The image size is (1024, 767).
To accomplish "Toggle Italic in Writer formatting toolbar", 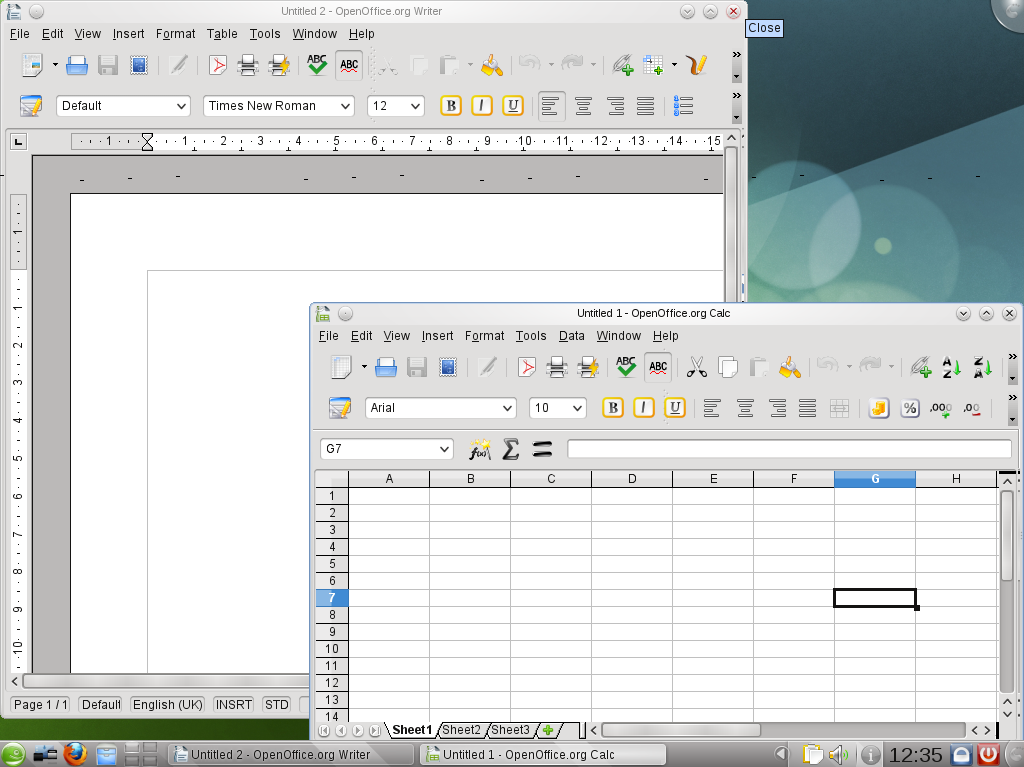I will [482, 106].
